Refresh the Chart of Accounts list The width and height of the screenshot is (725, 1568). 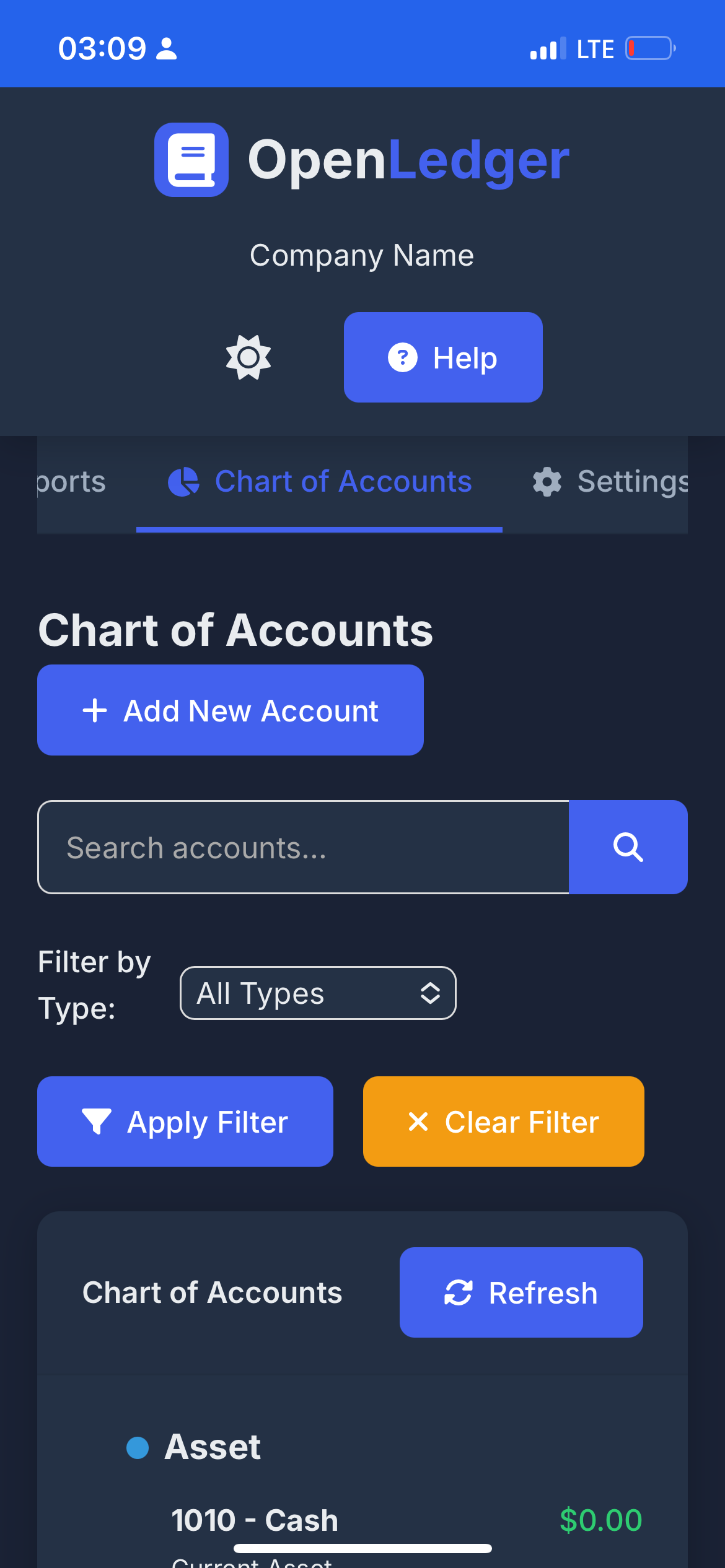521,1292
